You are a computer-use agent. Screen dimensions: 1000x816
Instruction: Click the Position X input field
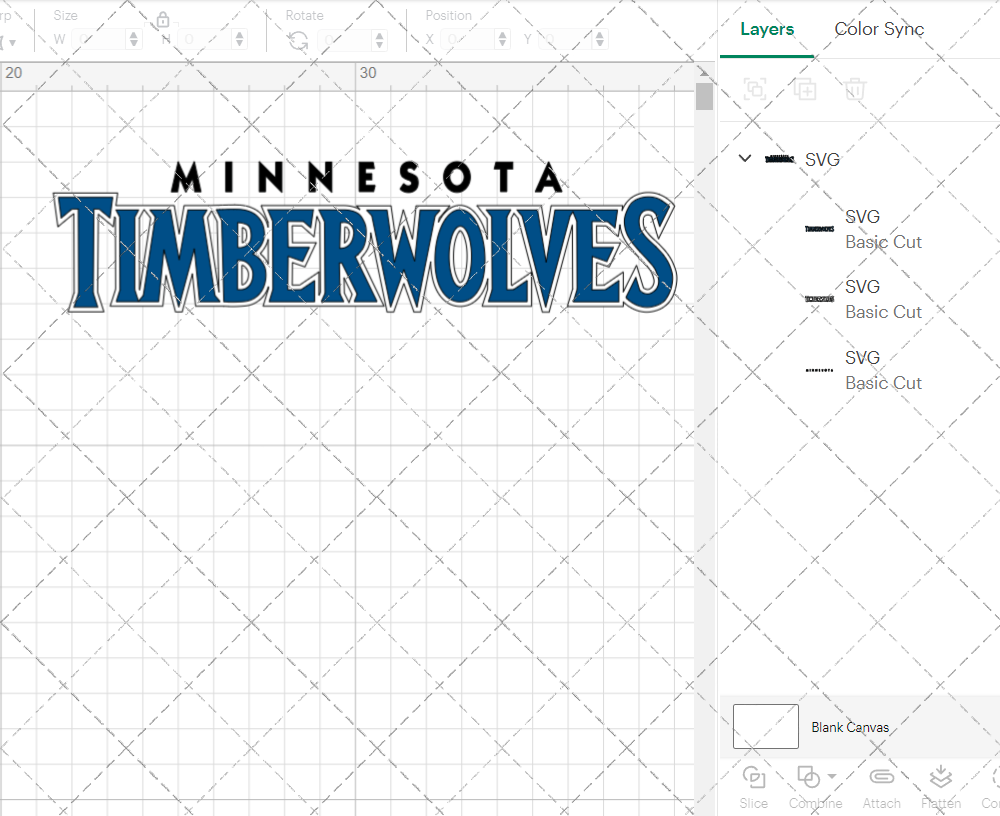(467, 40)
